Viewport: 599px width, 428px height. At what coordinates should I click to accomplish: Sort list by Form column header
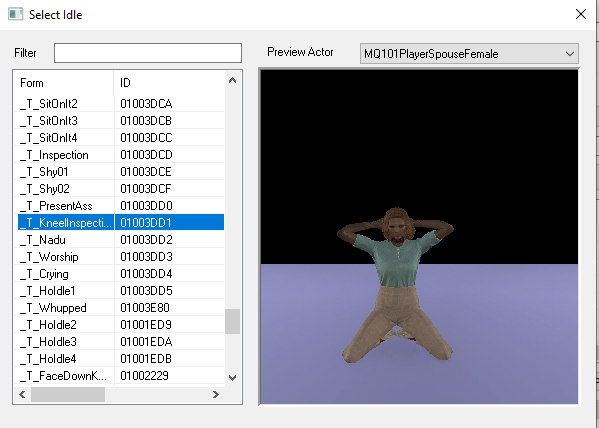[x=64, y=83]
